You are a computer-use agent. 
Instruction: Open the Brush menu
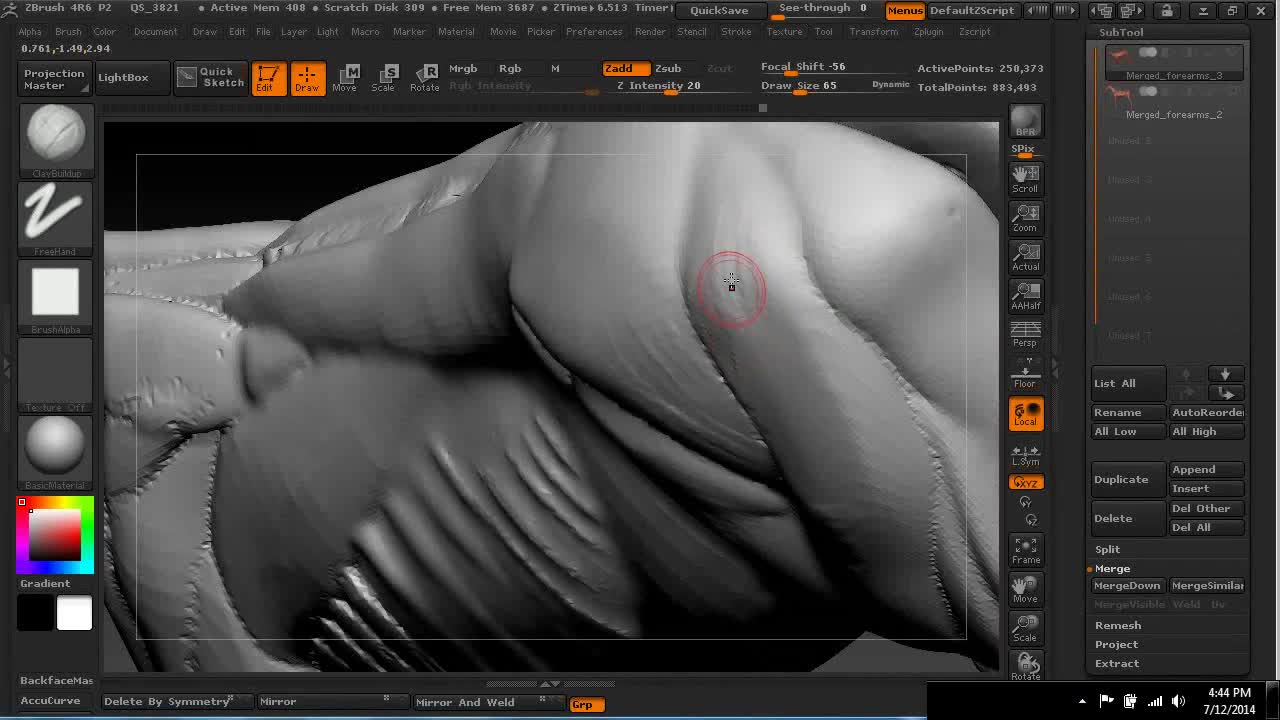[68, 32]
